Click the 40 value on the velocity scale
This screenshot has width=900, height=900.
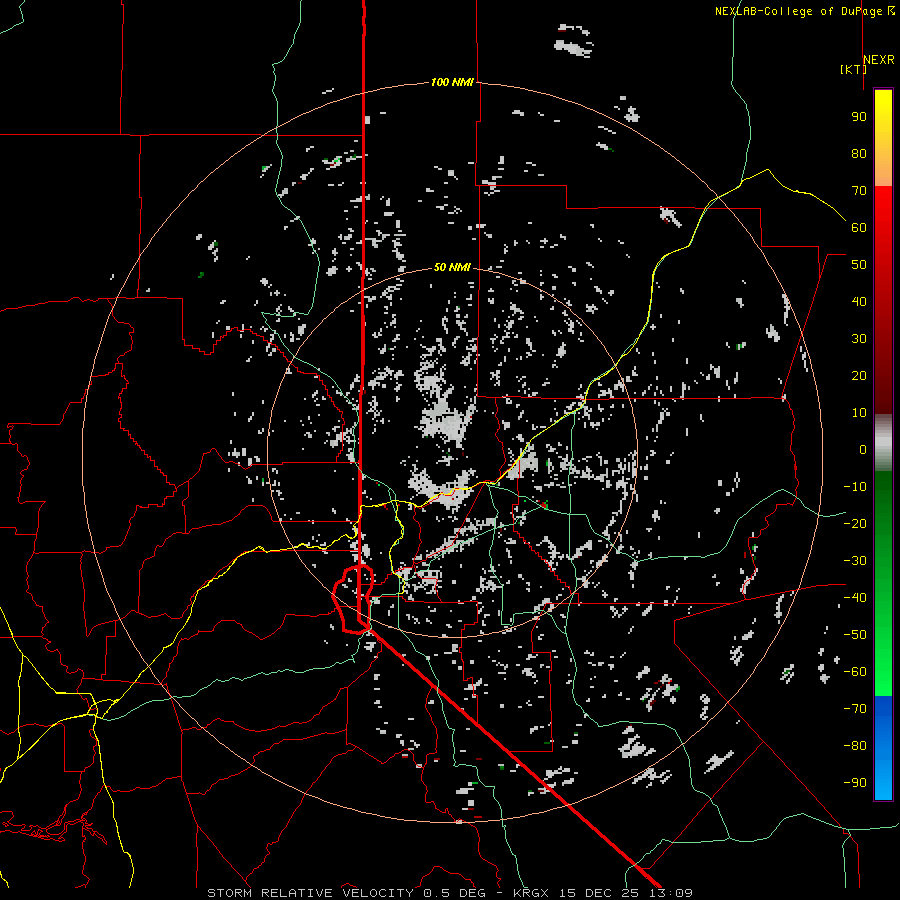(859, 302)
